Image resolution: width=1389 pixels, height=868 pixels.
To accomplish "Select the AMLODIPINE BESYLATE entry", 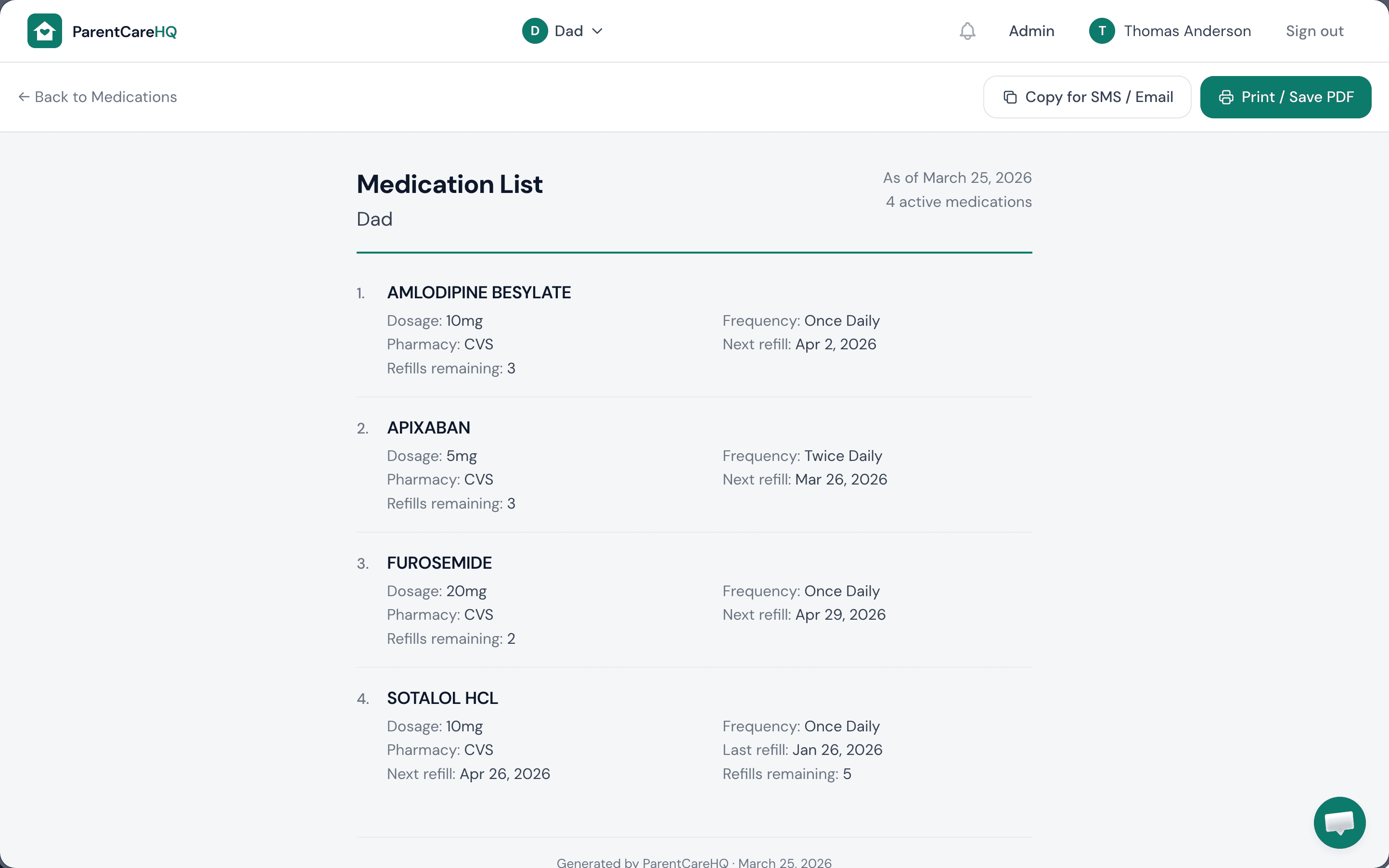I will pos(479,292).
